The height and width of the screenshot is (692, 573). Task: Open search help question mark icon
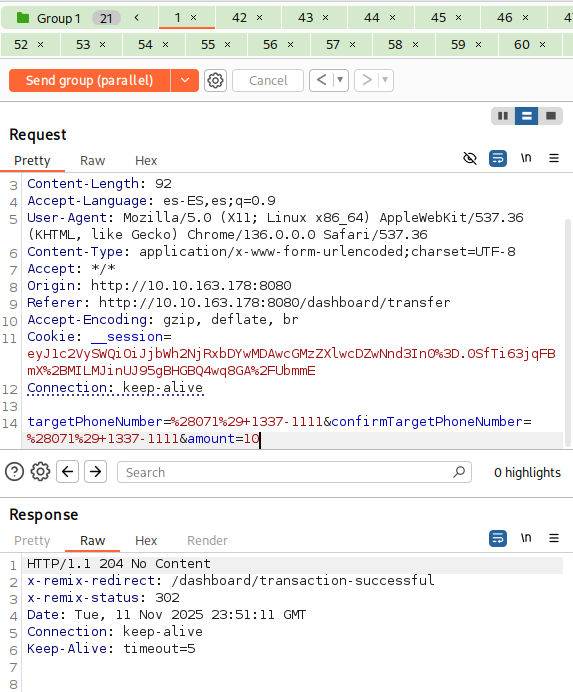tap(15, 472)
